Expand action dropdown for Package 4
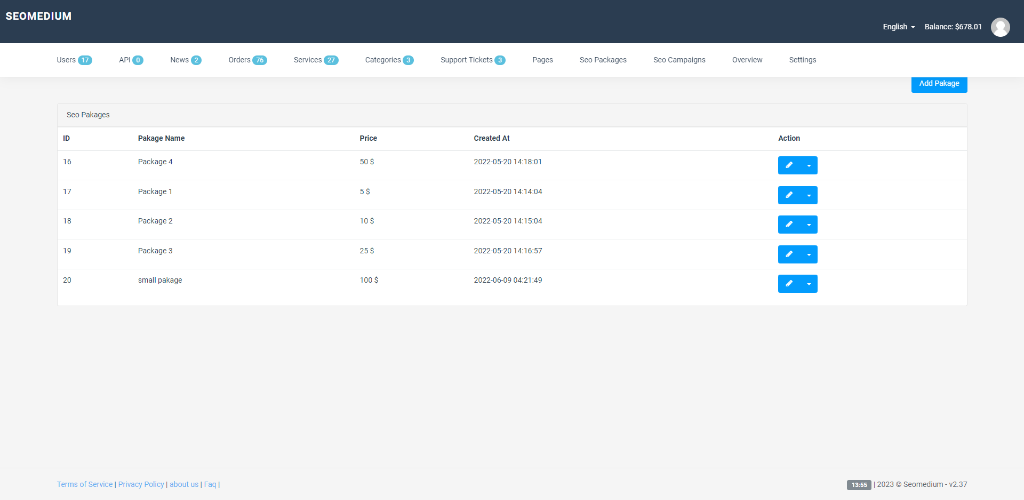1024x500 pixels. point(809,165)
